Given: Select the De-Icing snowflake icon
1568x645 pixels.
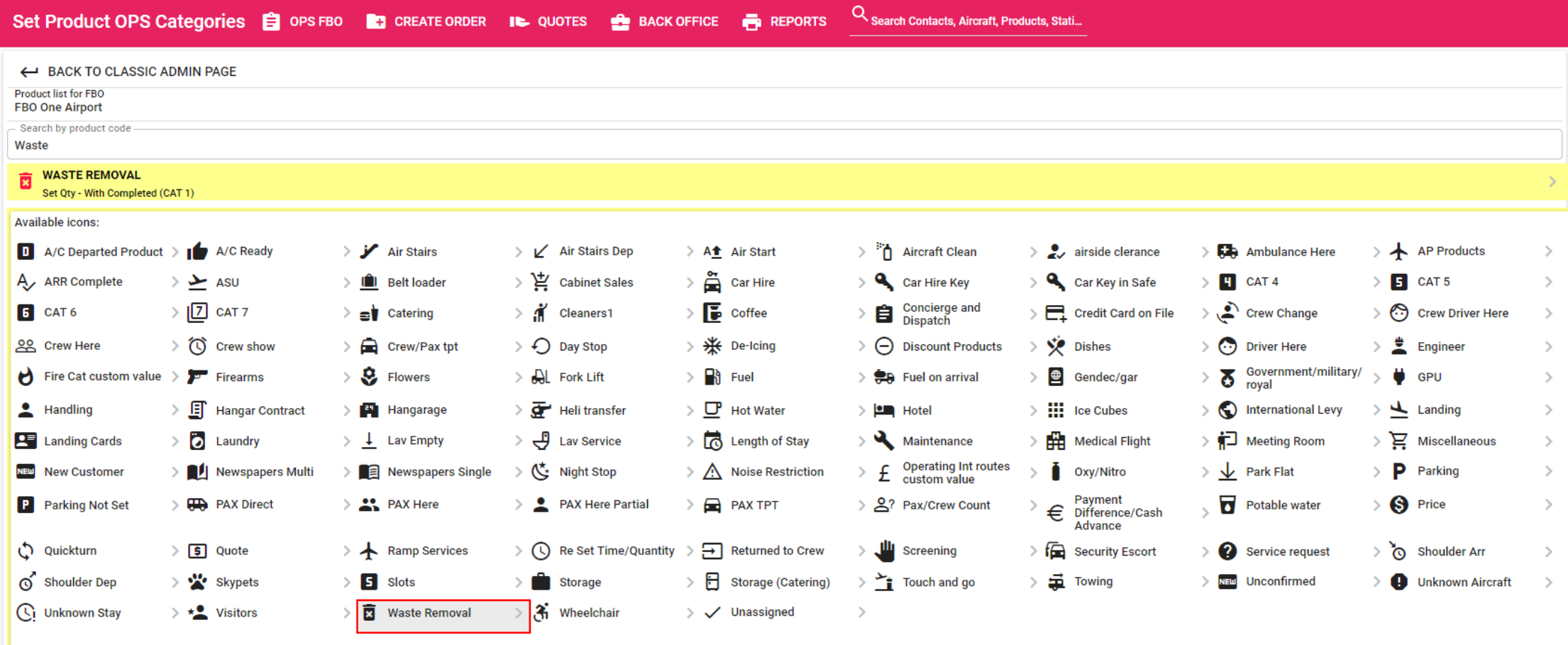Looking at the screenshot, I should pyautogui.click(x=712, y=346).
